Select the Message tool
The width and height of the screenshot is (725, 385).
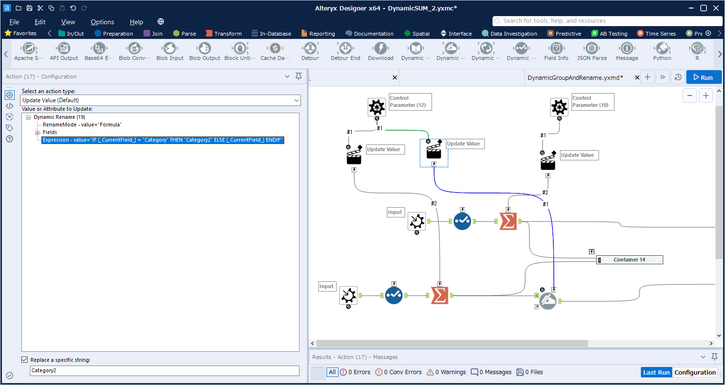[x=627, y=51]
